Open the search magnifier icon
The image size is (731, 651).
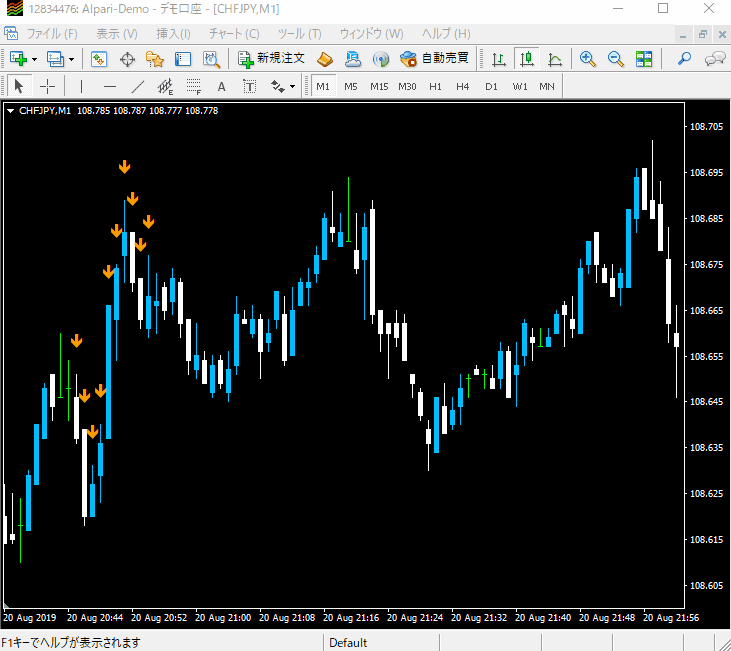pos(684,59)
